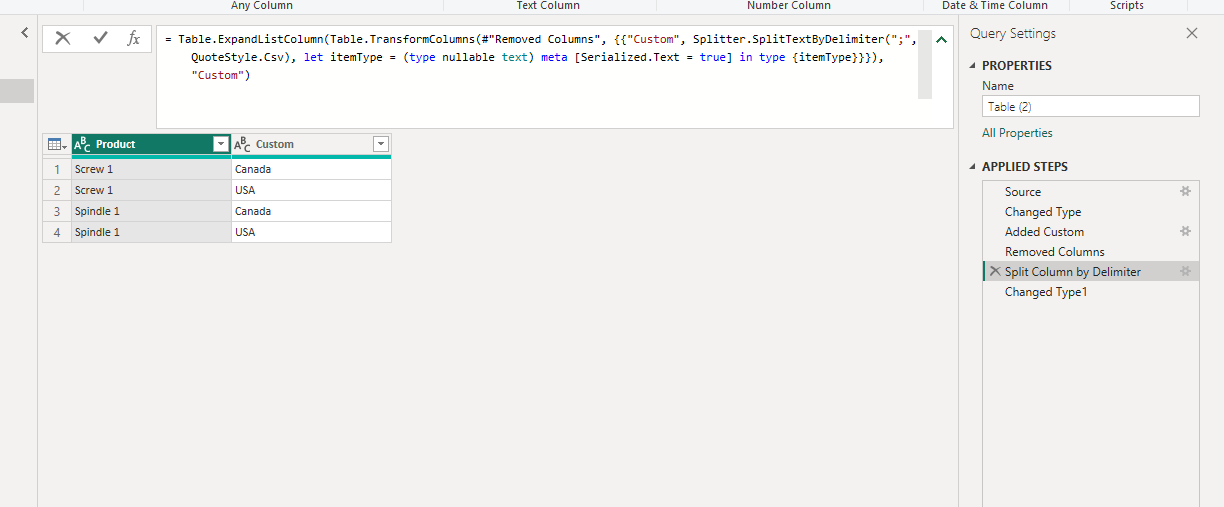Click the USA cell in row 2
The height and width of the screenshot is (507, 1224).
(311, 190)
